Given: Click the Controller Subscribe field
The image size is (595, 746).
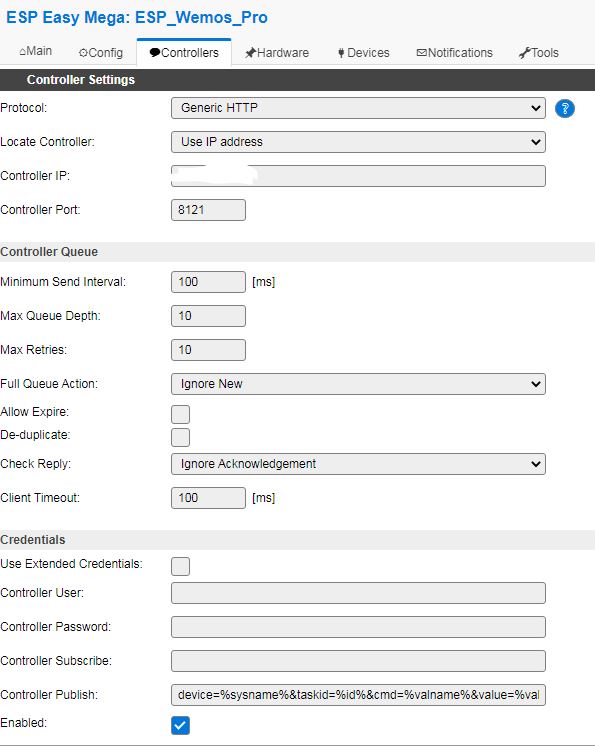Looking at the screenshot, I should click(x=358, y=661).
